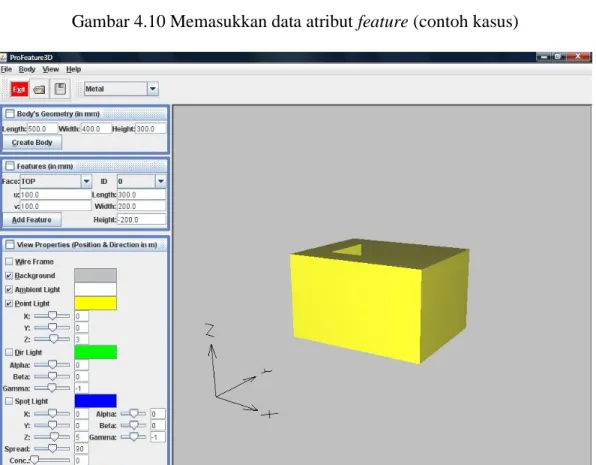Click the Spot Light Z slider

coord(52,437)
